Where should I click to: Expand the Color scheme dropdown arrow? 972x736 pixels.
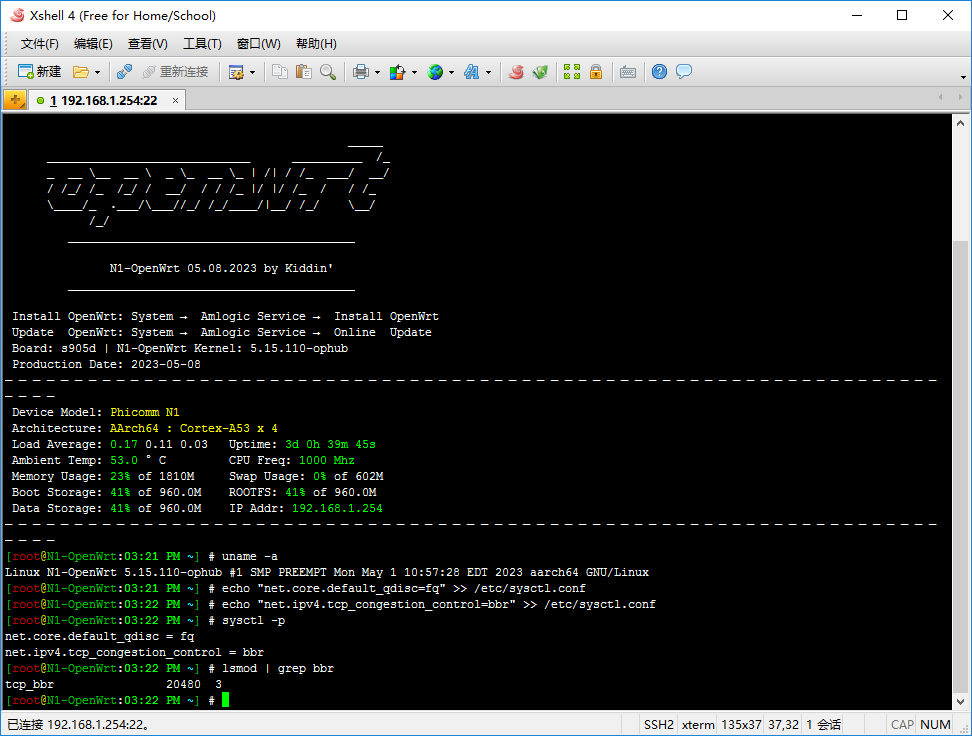[414, 73]
